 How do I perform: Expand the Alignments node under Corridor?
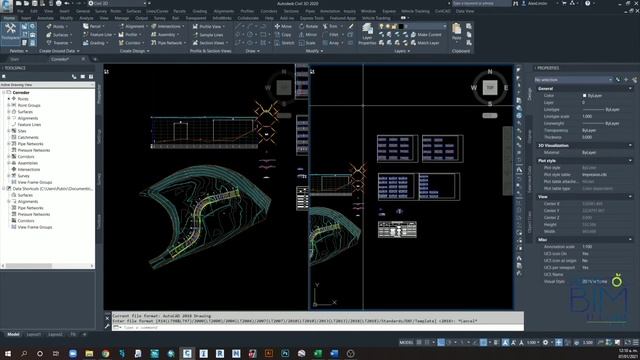(9, 118)
